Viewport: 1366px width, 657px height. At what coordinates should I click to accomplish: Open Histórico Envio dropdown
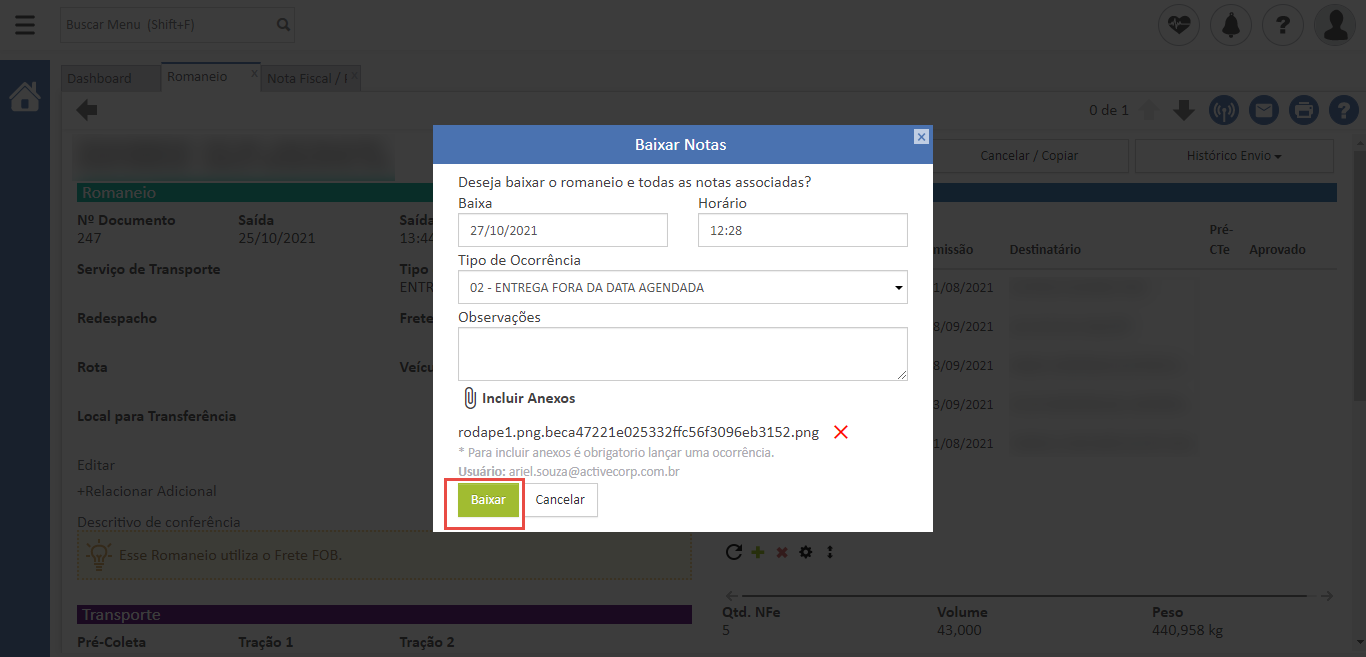[1233, 156]
